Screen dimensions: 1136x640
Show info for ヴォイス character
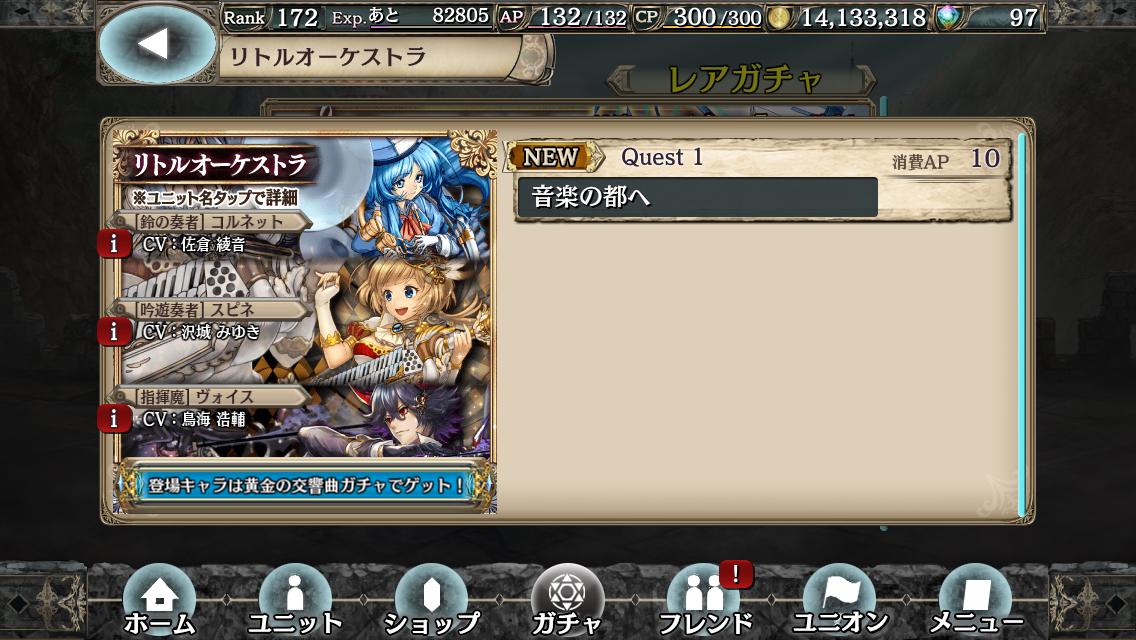(x=114, y=419)
